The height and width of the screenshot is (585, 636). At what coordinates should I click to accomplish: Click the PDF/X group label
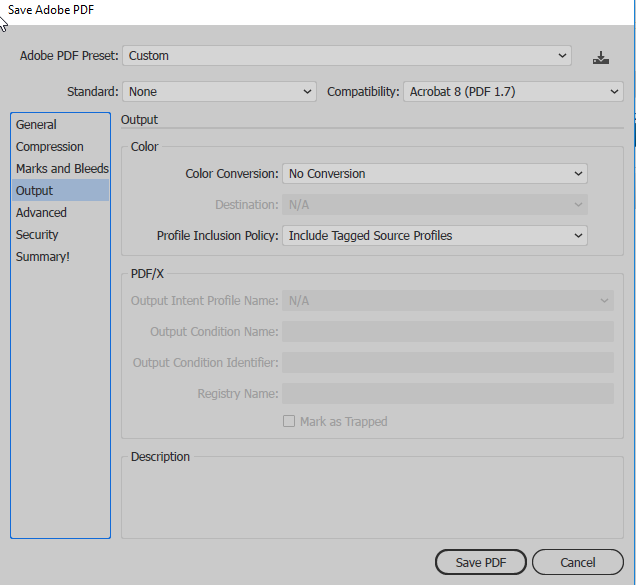coord(147,274)
